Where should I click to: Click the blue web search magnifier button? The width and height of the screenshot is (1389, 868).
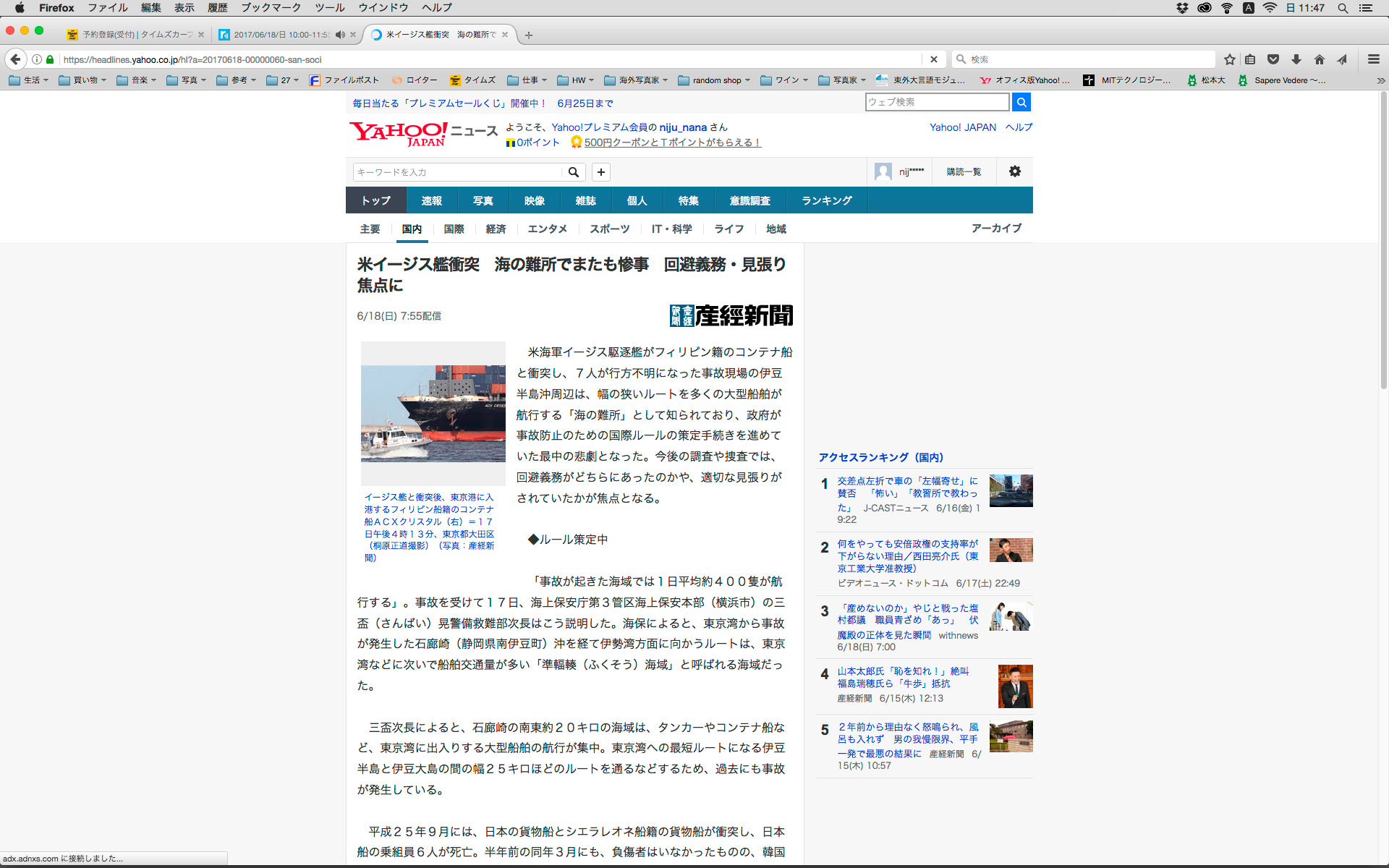coord(1021,102)
